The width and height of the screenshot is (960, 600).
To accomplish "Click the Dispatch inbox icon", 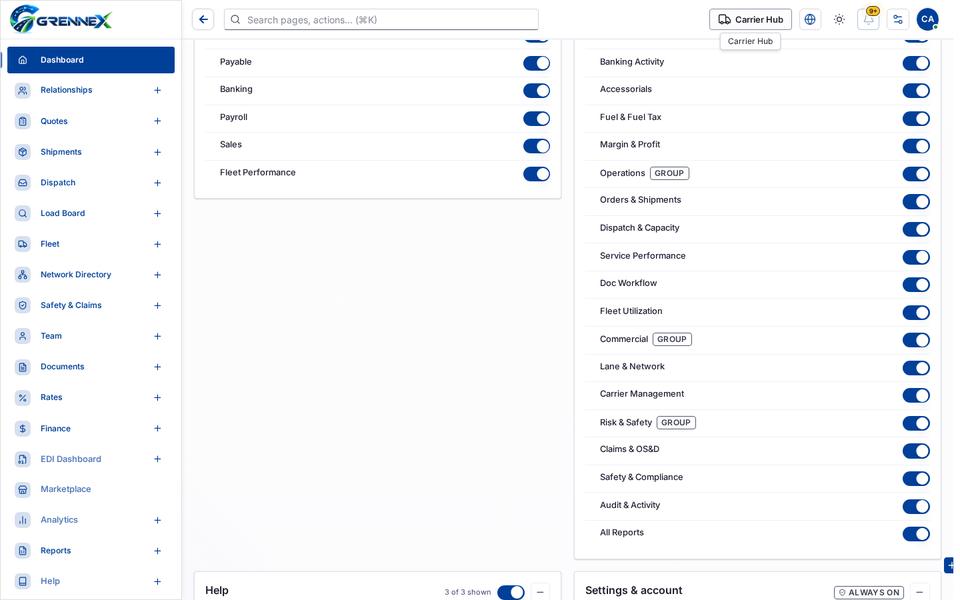I will pyautogui.click(x=23, y=182).
